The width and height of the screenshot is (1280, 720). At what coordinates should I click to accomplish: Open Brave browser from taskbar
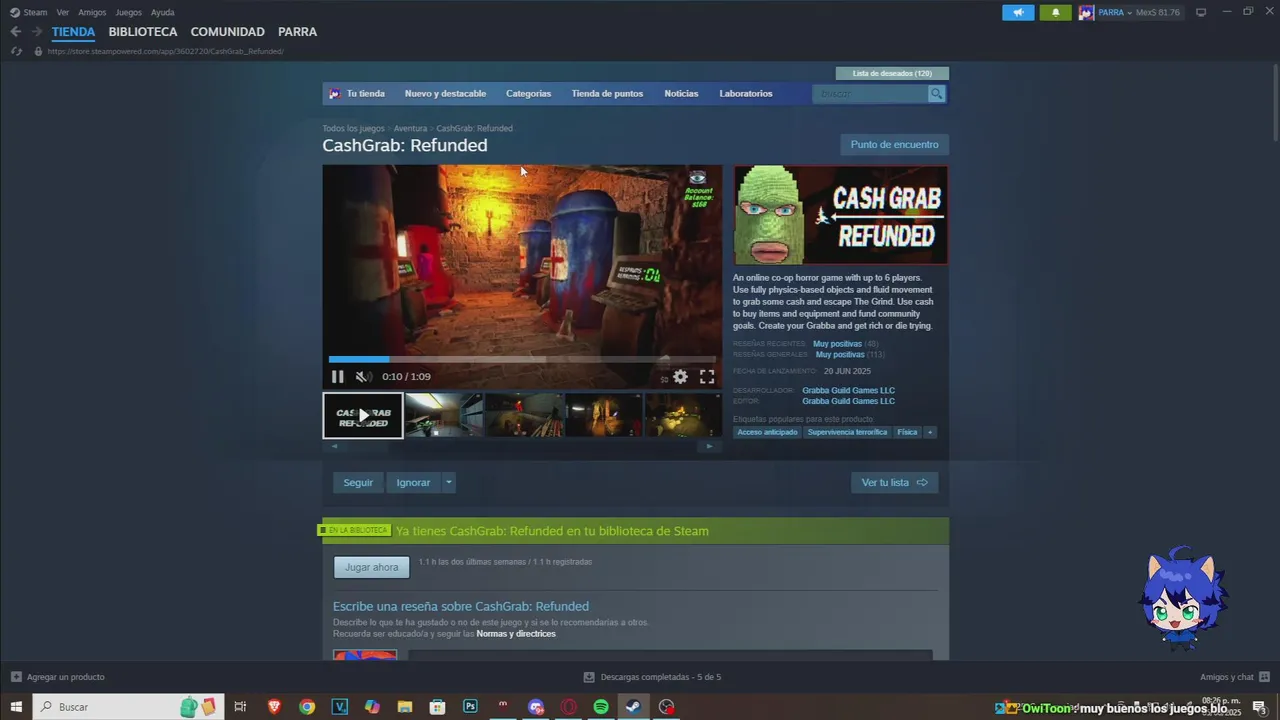coord(274,707)
